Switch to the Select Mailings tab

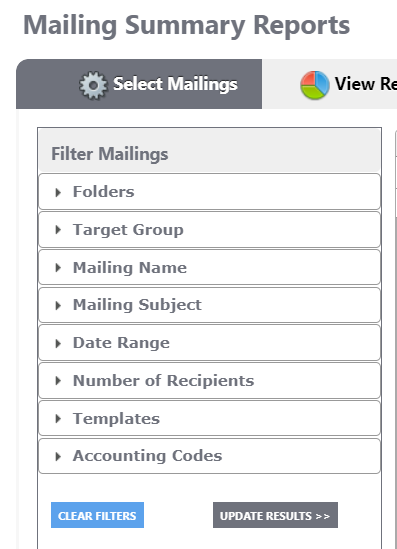[139, 84]
